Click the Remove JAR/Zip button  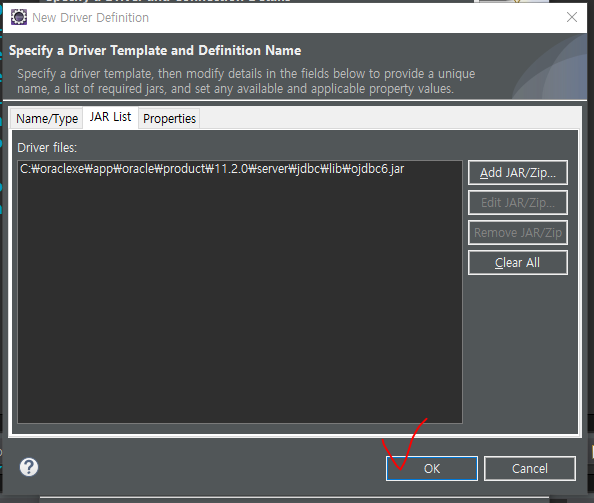[x=518, y=233]
